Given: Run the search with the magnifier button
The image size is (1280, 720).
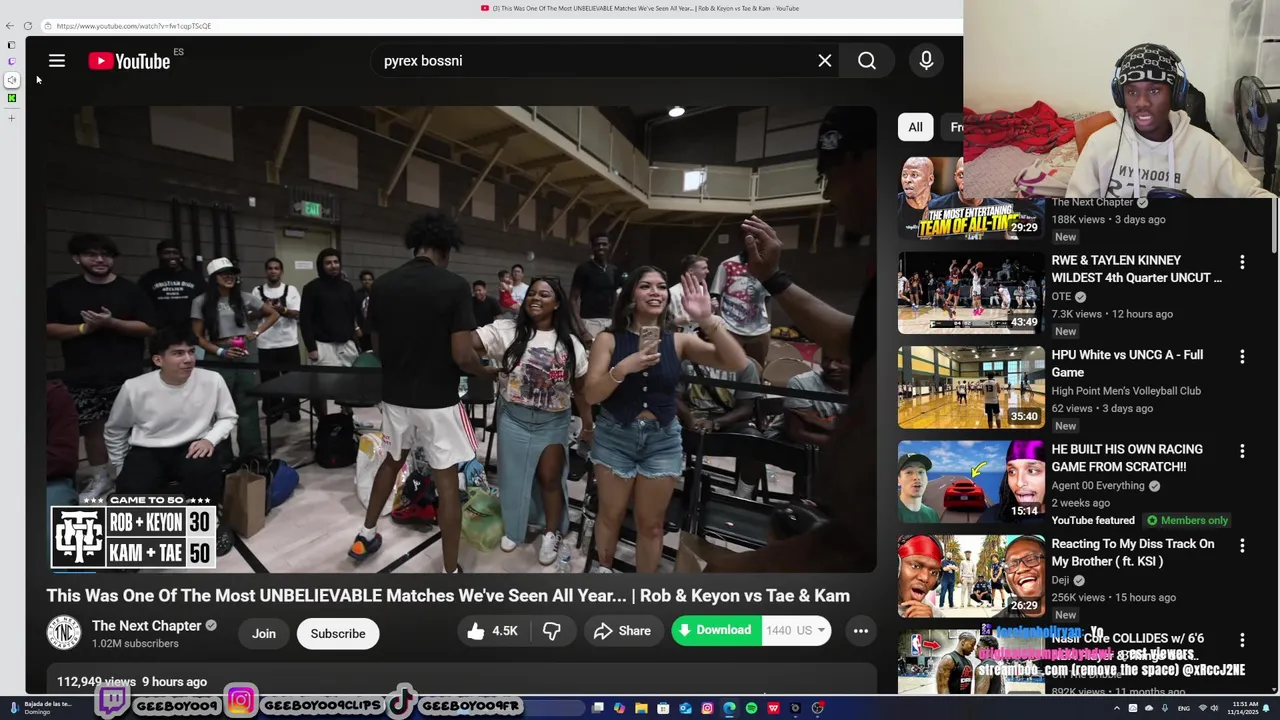Looking at the screenshot, I should (x=867, y=61).
